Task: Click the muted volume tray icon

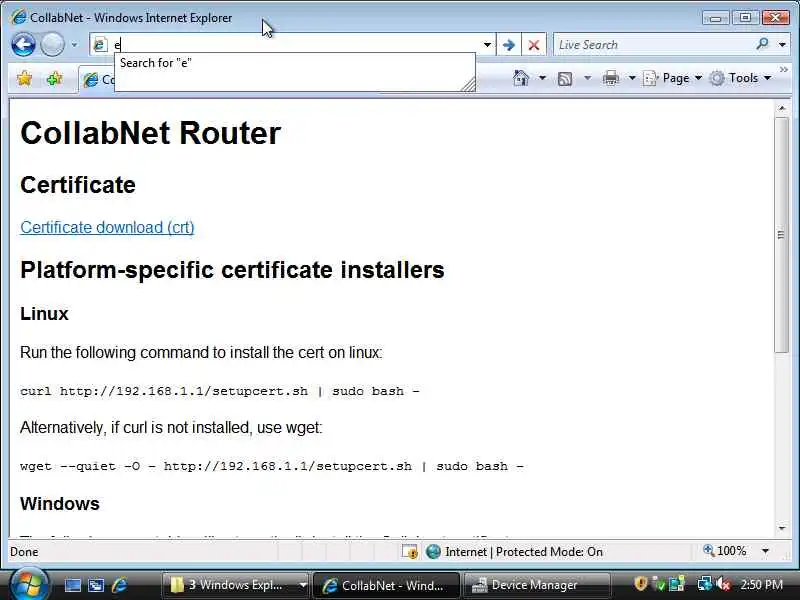Action: 722,584
